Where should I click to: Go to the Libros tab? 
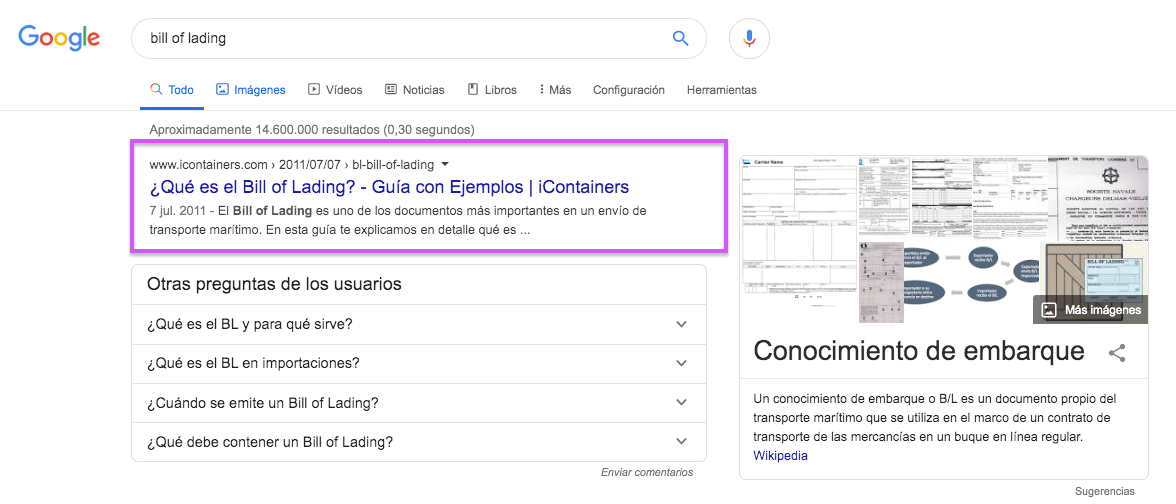point(492,90)
